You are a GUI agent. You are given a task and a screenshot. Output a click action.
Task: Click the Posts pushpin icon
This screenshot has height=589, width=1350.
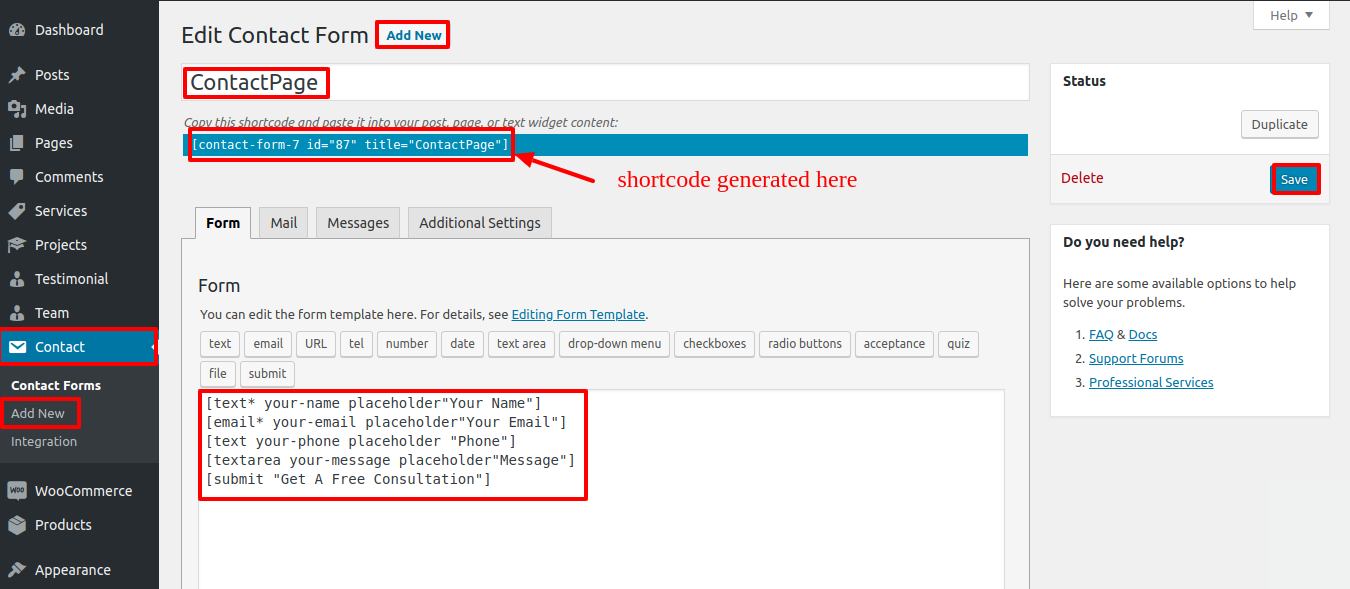click(x=17, y=75)
